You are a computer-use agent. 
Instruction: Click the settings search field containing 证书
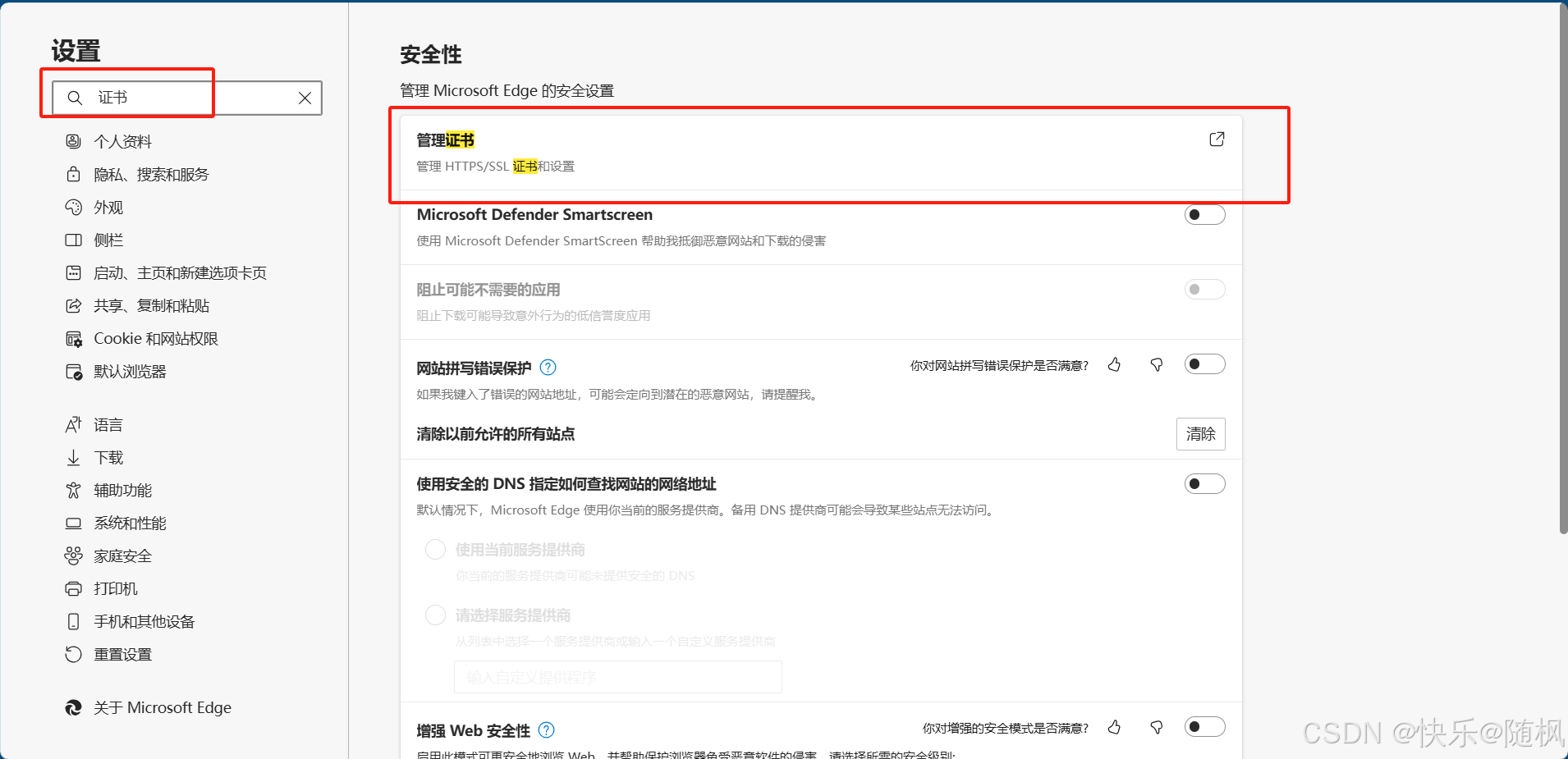[x=187, y=98]
